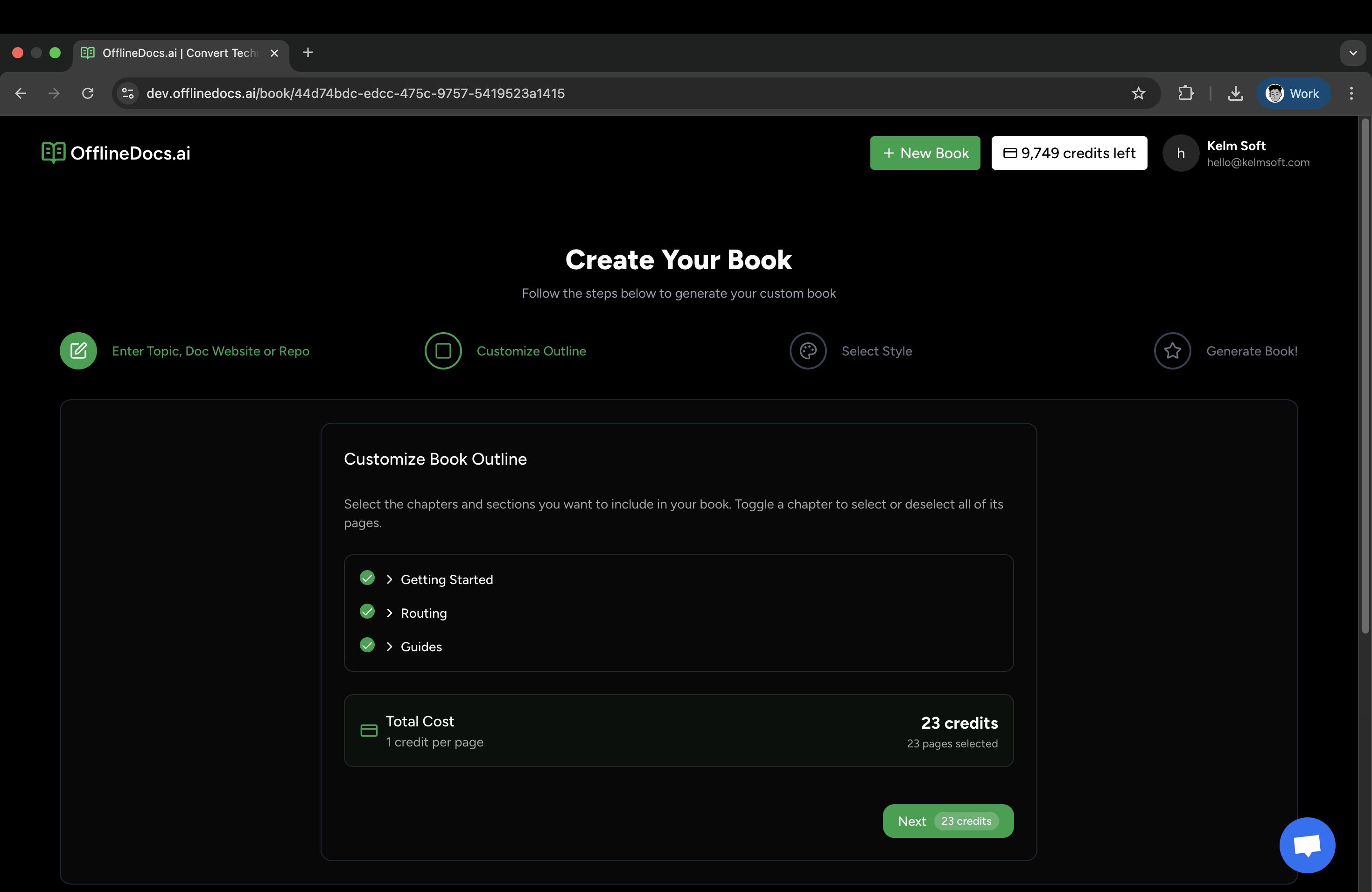The width and height of the screenshot is (1372, 892).
Task: Click the credit card icon beside Total Cost
Action: (x=368, y=730)
